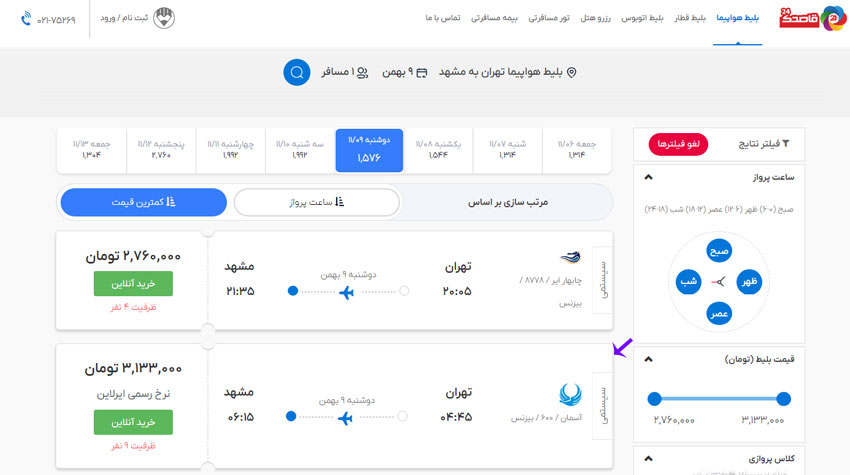Collapse the ساعت پرواز filter section
Image resolution: width=850 pixels, height=475 pixels.
pos(648,177)
